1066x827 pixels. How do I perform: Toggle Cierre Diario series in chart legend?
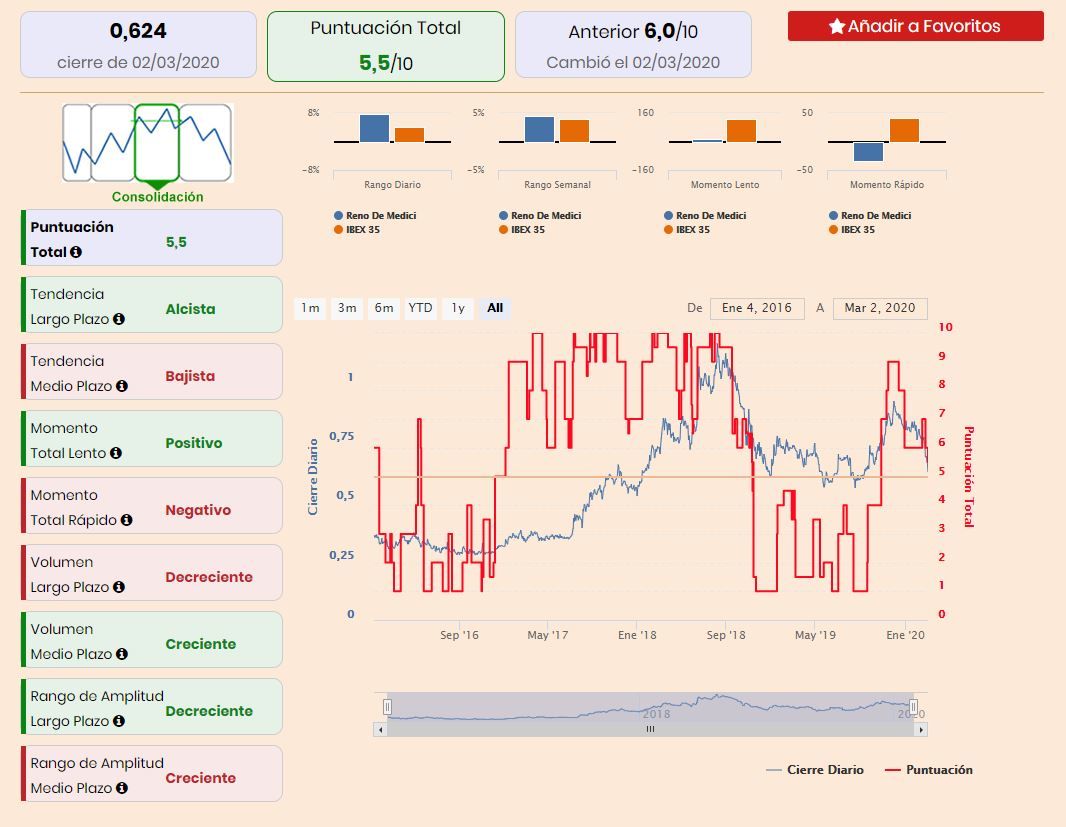tap(814, 770)
